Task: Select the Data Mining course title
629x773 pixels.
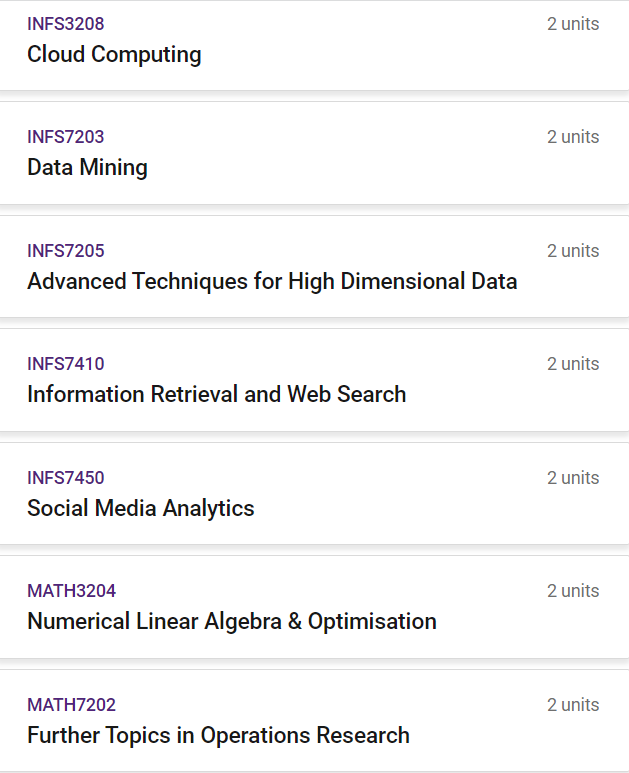Action: click(87, 168)
